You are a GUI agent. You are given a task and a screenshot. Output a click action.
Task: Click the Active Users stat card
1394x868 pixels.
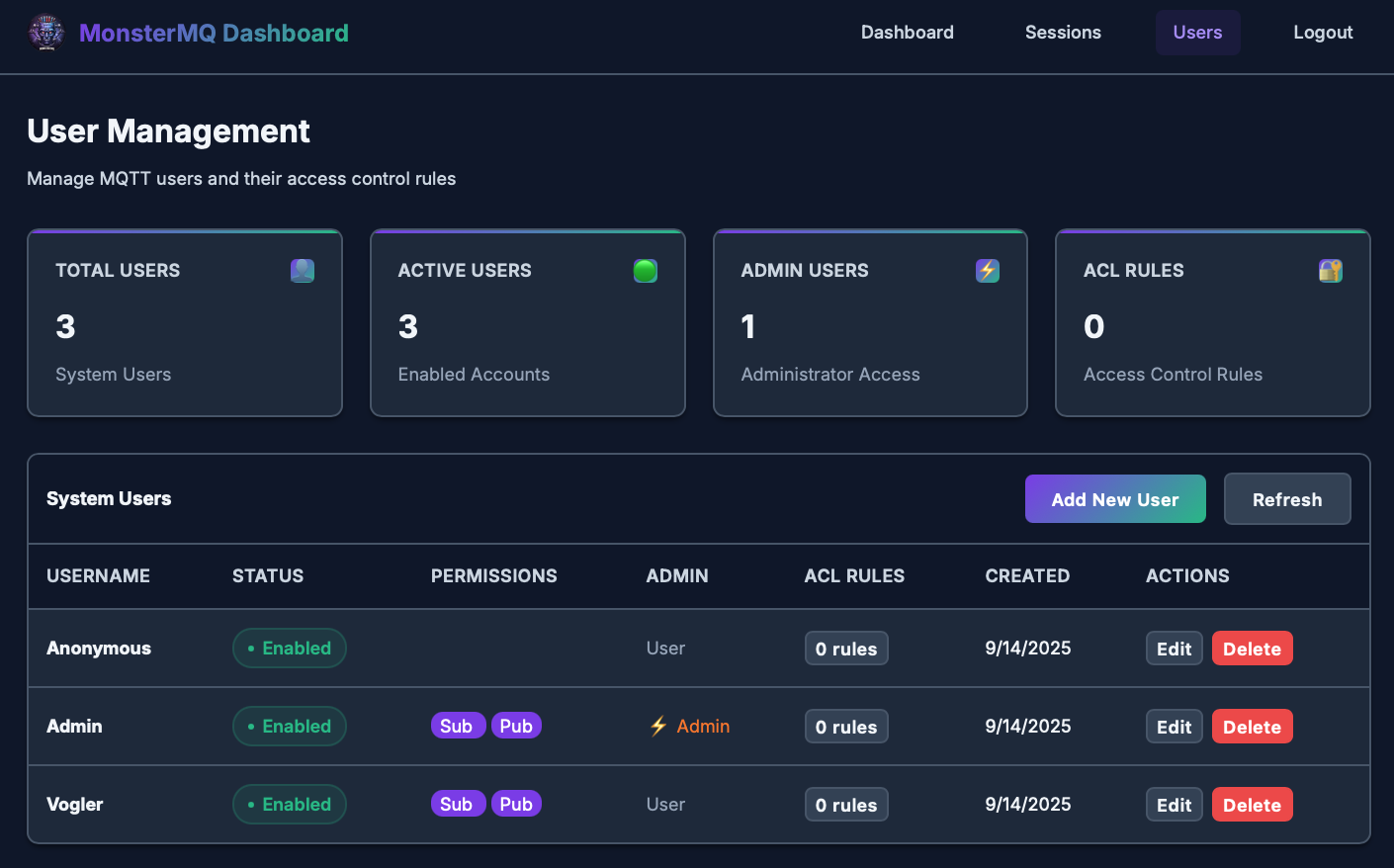point(528,323)
